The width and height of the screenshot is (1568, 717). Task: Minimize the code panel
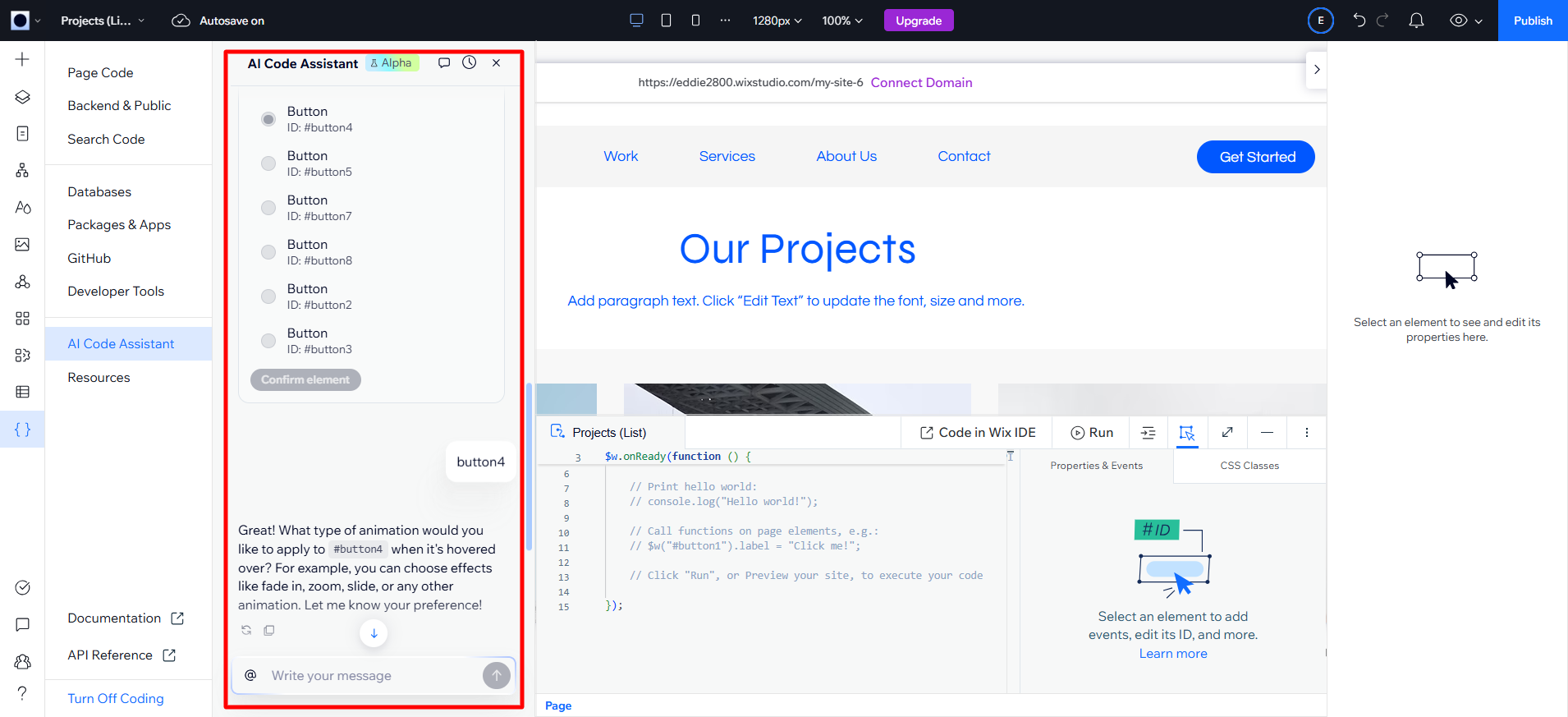click(1267, 433)
